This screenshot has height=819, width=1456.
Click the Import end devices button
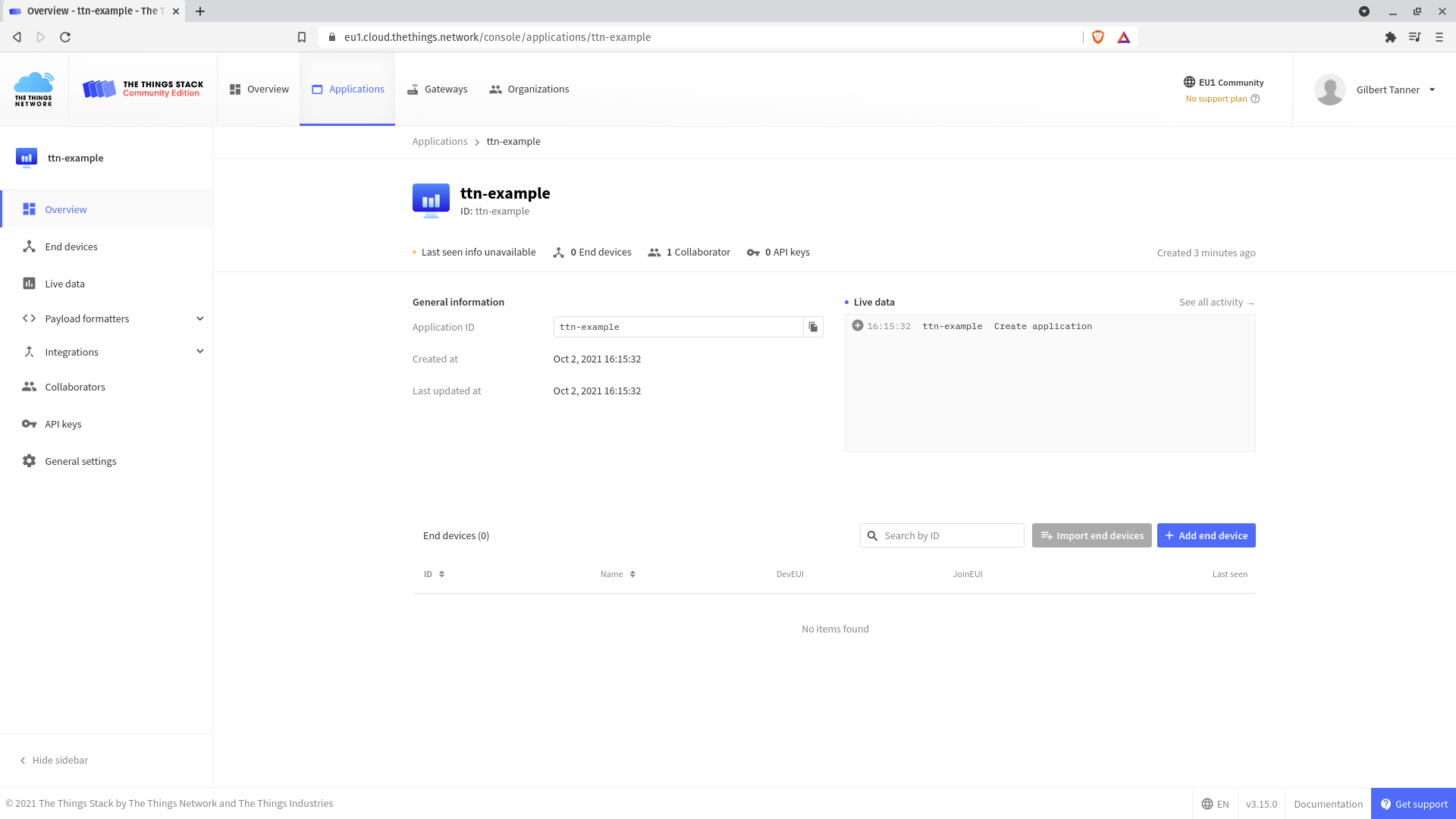pos(1092,535)
